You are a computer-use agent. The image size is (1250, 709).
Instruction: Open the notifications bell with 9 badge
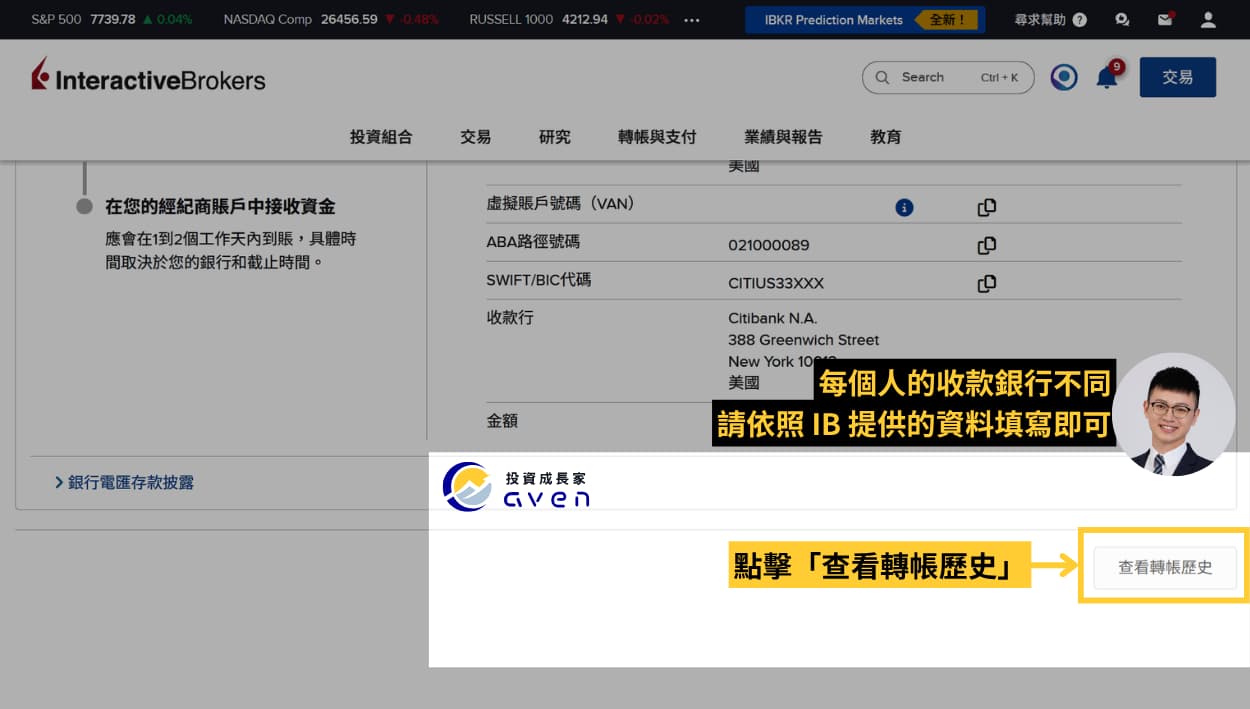tap(1108, 76)
